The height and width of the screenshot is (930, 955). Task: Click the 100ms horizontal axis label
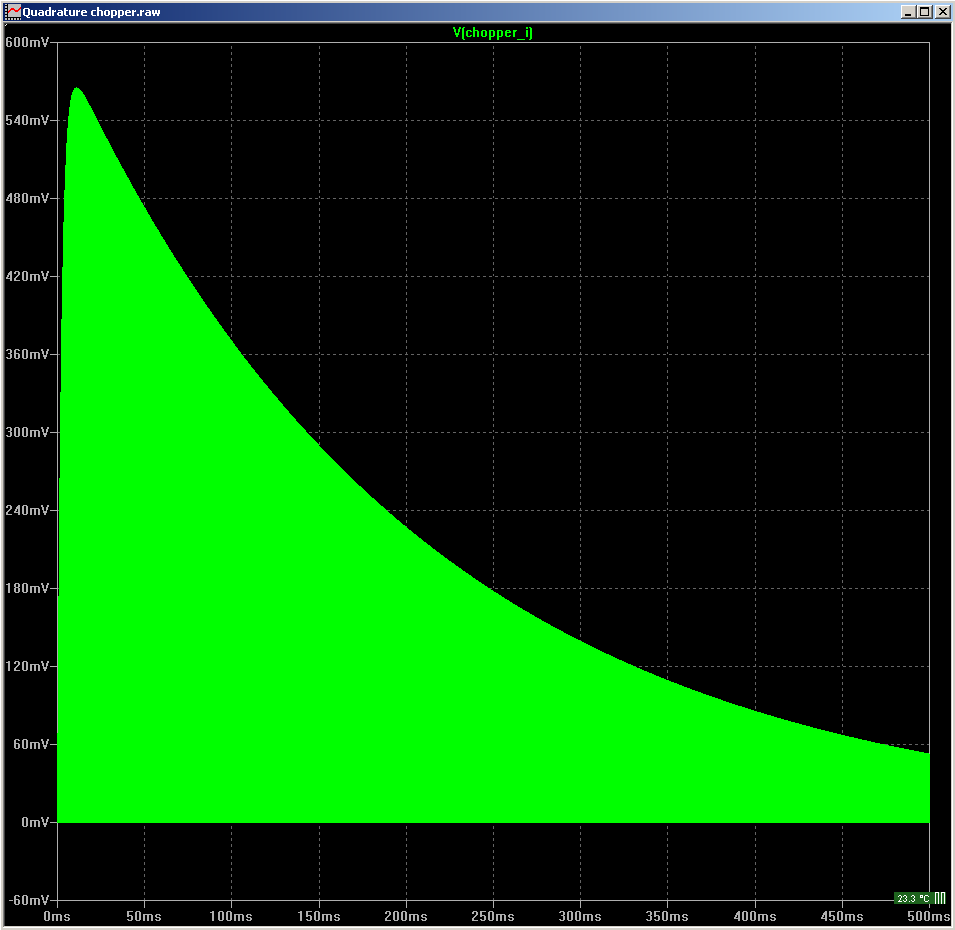231,916
